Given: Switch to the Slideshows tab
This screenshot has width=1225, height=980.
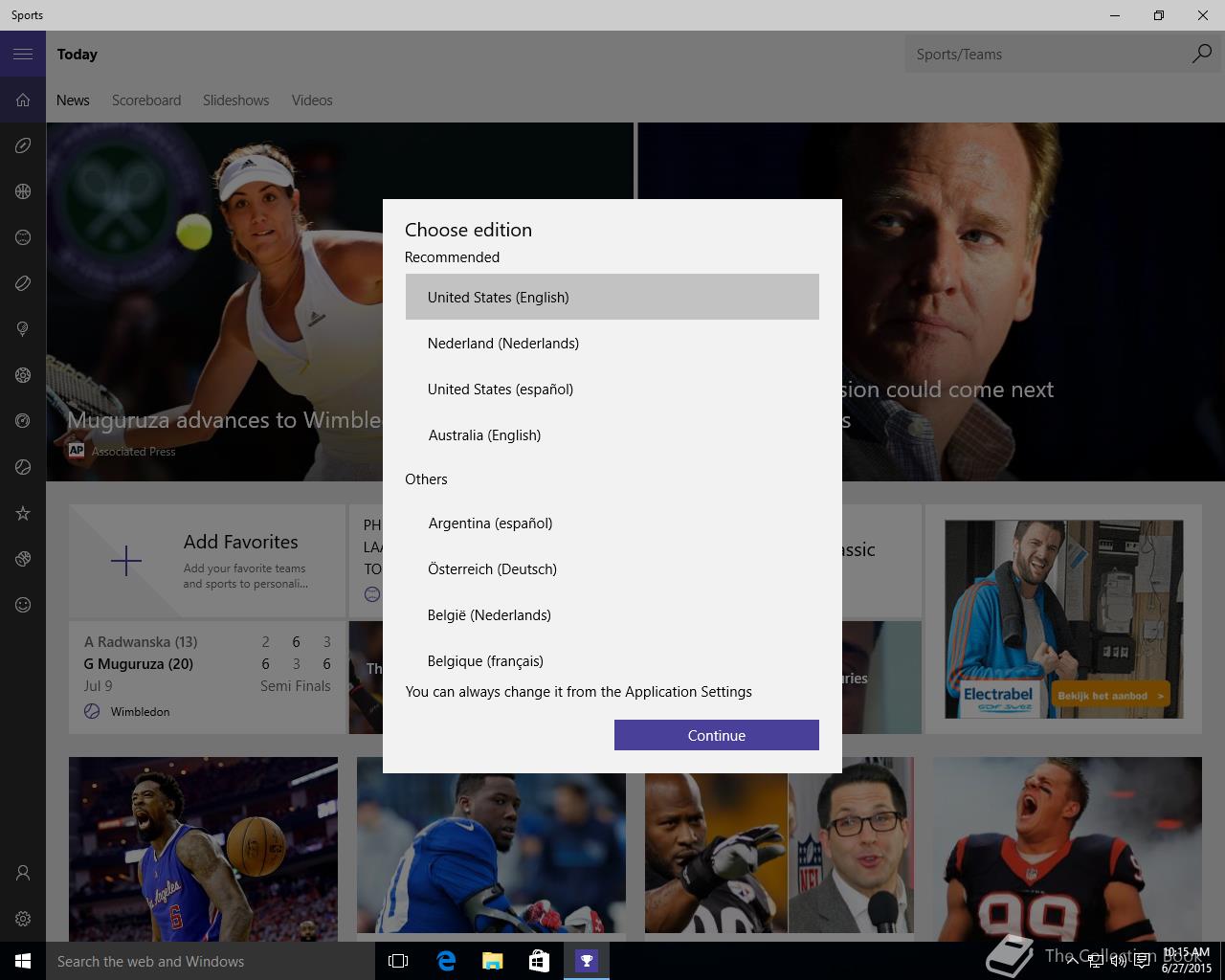Looking at the screenshot, I should tap(235, 100).
